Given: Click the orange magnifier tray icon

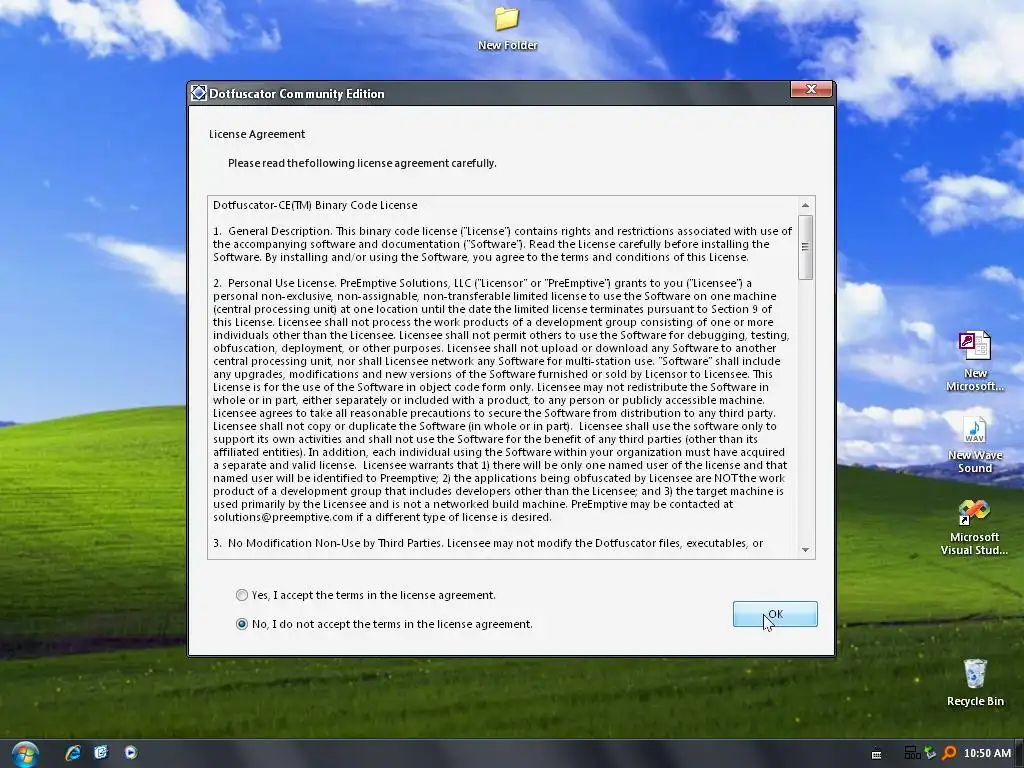Looking at the screenshot, I should point(949,753).
